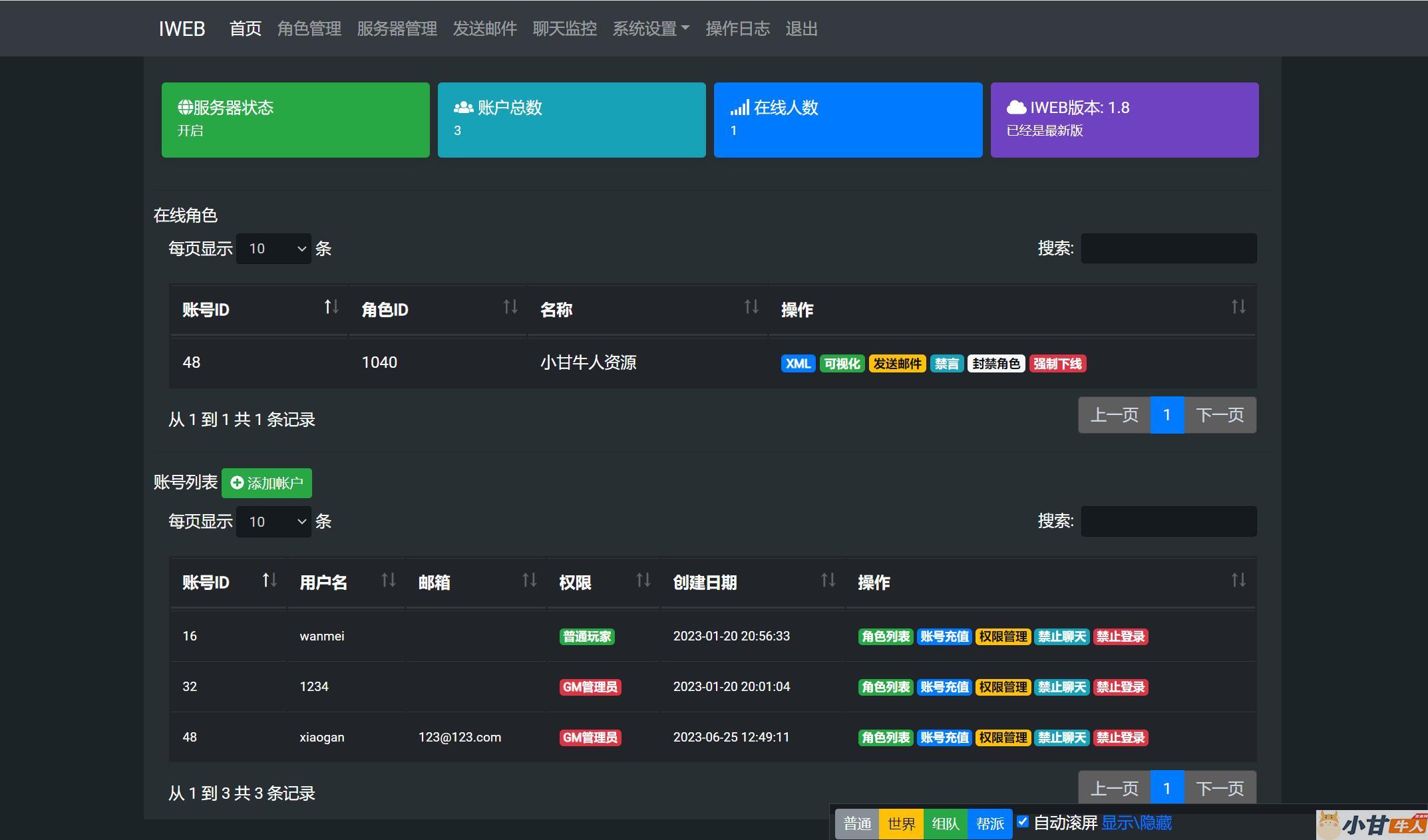Expand the 系统设置 dropdown menu
1428x840 pixels.
(650, 29)
